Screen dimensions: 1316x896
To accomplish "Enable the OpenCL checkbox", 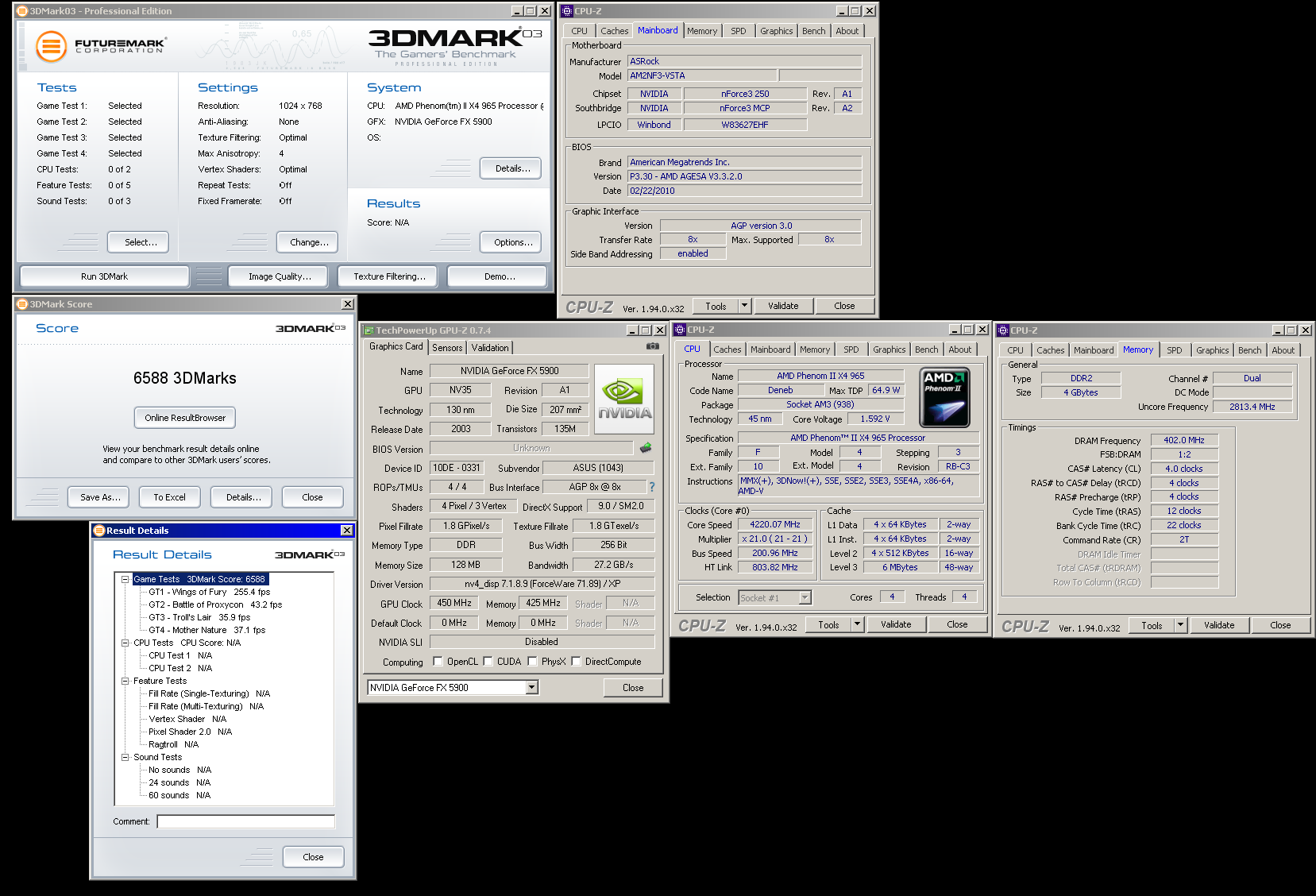I will point(438,662).
